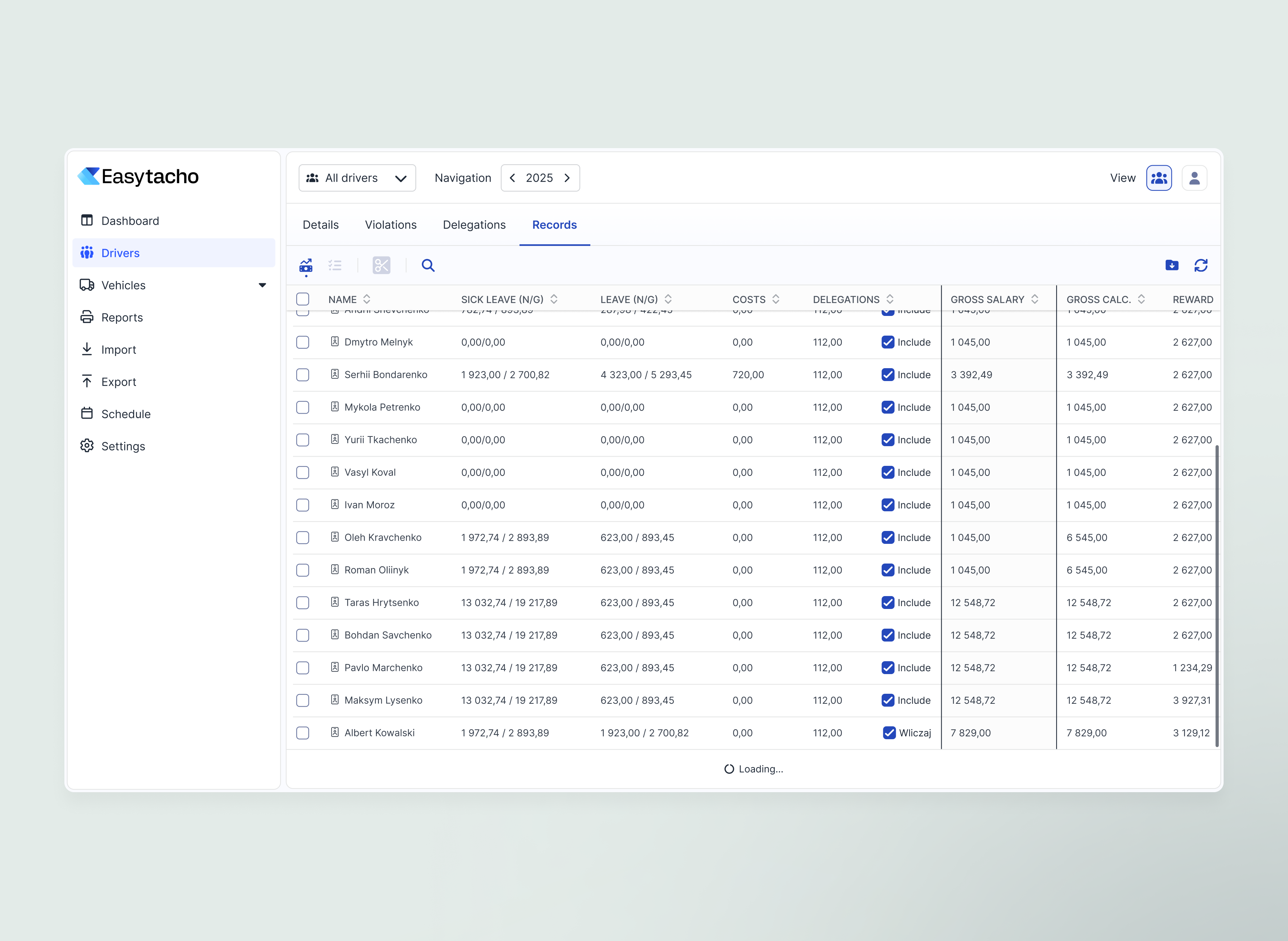Go to Drivers section
This screenshot has height=941, width=1288.
click(174, 253)
